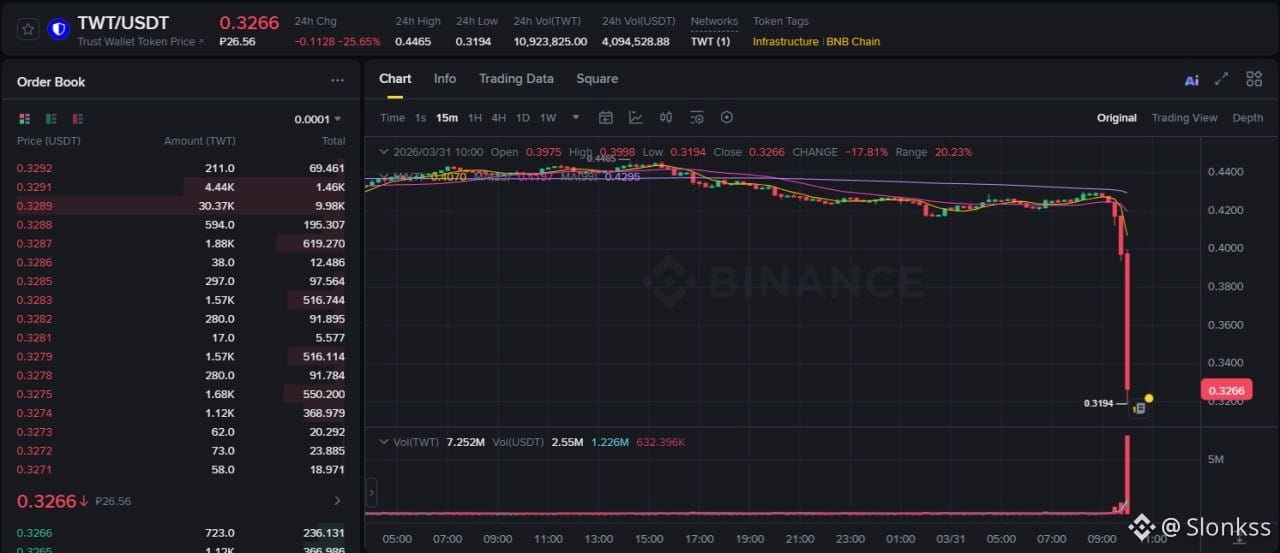
Task: Click the ask price 0.3292 row
Action: tap(181, 168)
